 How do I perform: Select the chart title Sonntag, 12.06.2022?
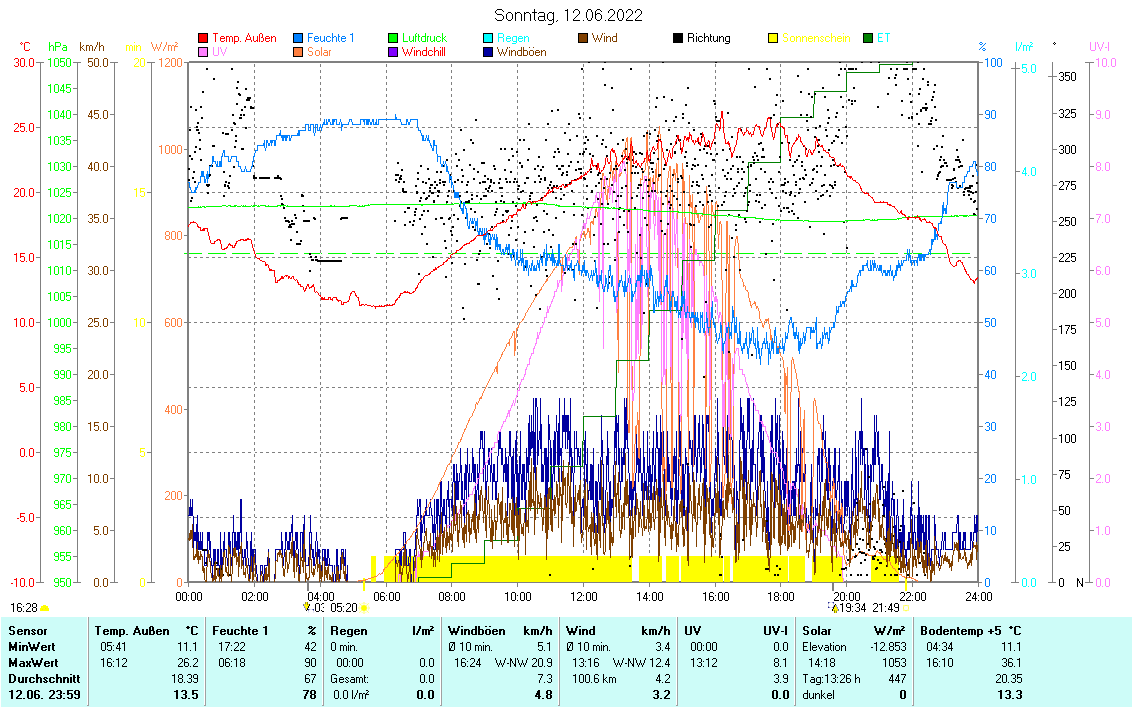click(568, 15)
